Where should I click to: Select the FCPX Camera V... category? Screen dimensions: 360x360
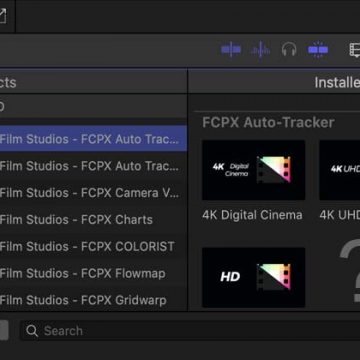coord(93,193)
